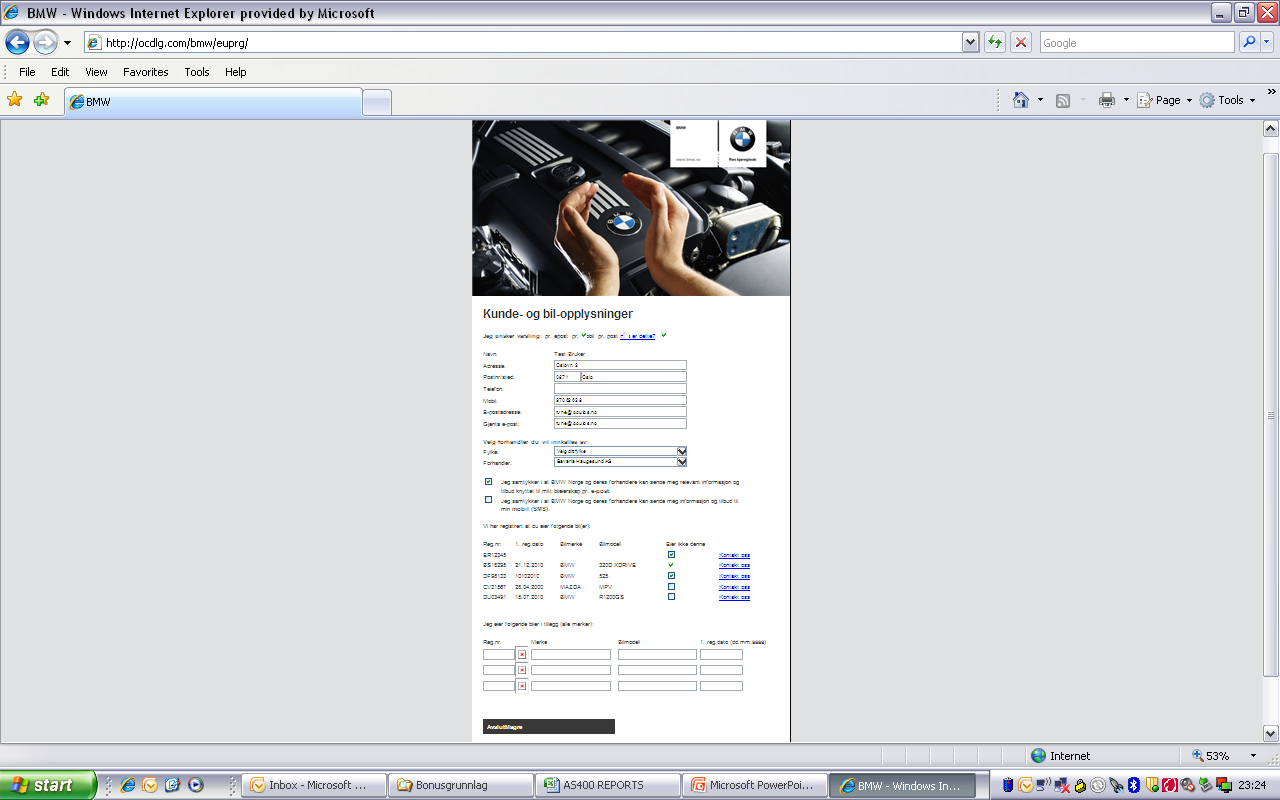Remove second additional car row red X
Image resolution: width=1280 pixels, height=800 pixels.
pyautogui.click(x=522, y=670)
